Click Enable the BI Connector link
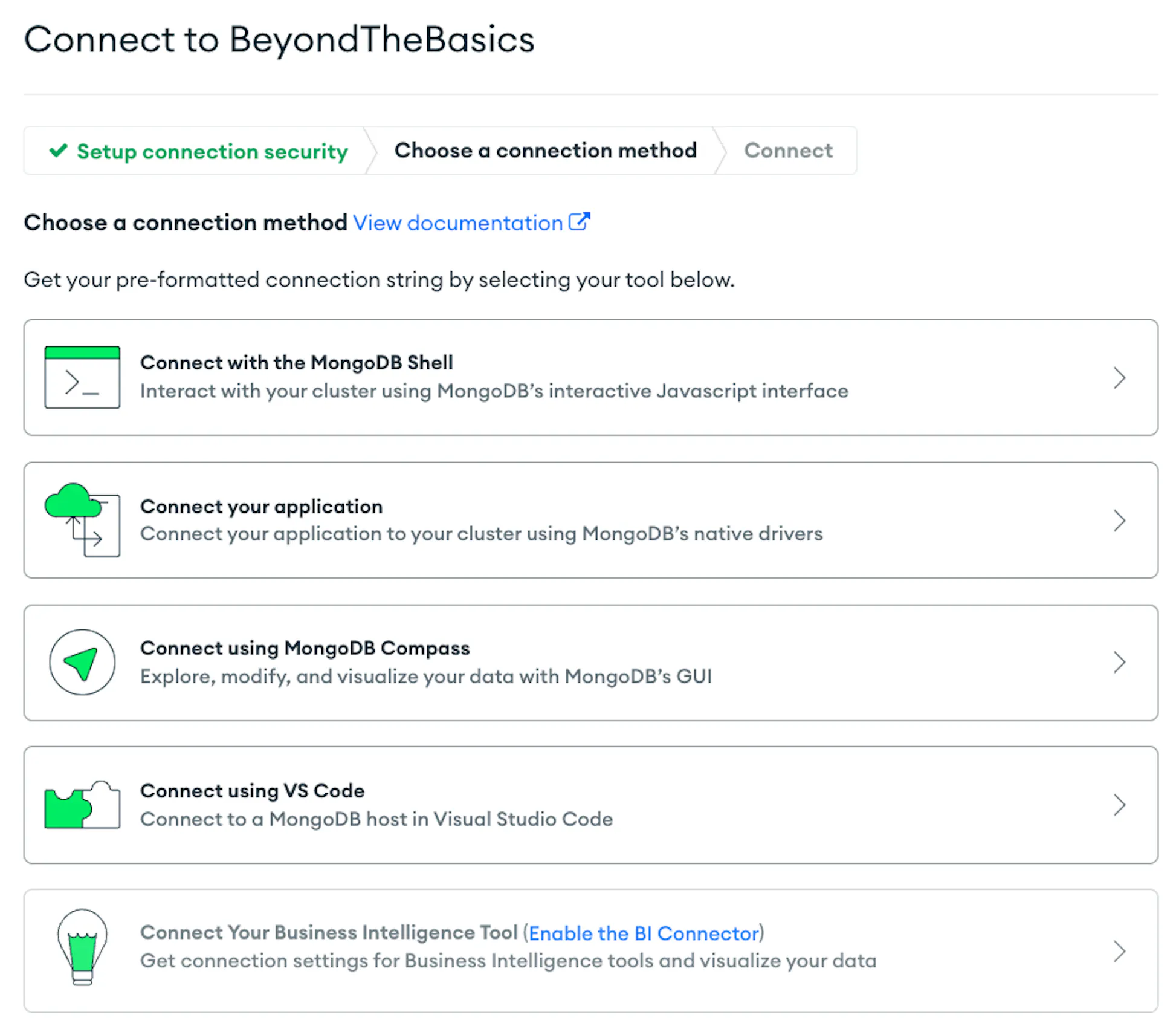1176x1029 pixels. (644, 933)
